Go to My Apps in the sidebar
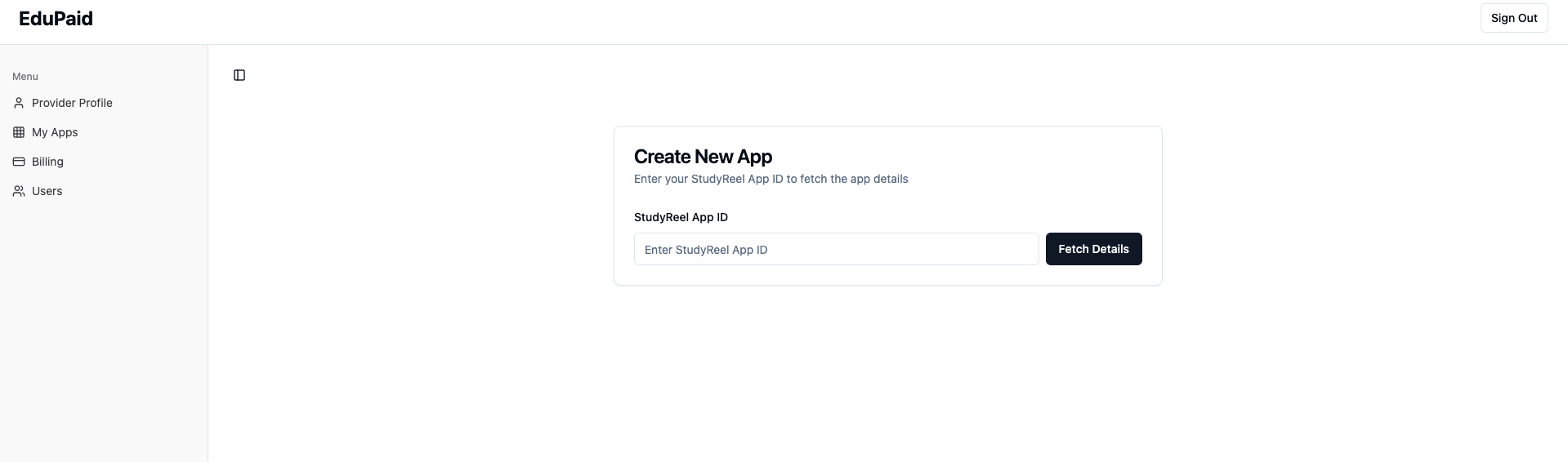1568x462 pixels. (x=55, y=132)
